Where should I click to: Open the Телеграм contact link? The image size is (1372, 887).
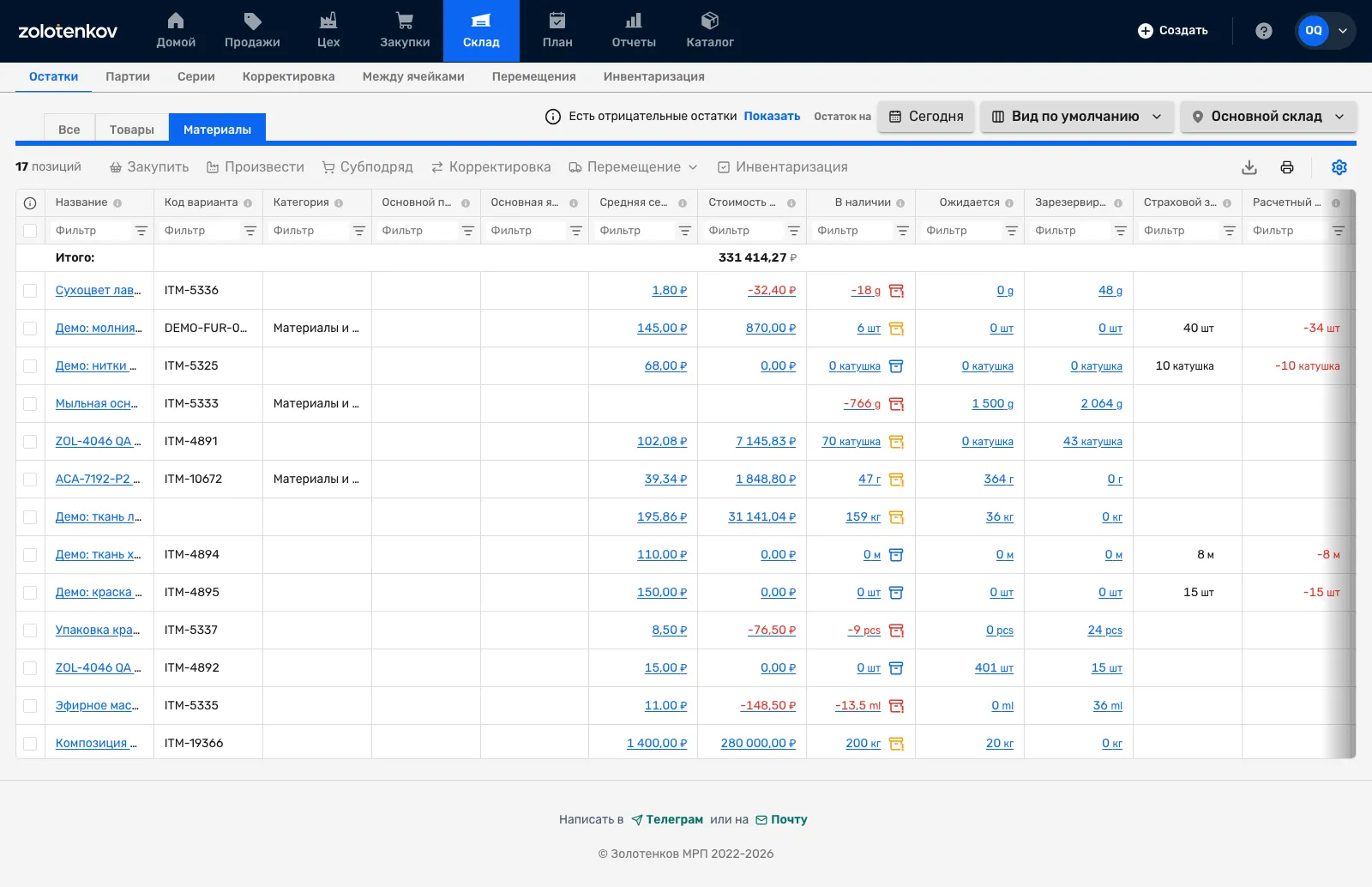(667, 819)
